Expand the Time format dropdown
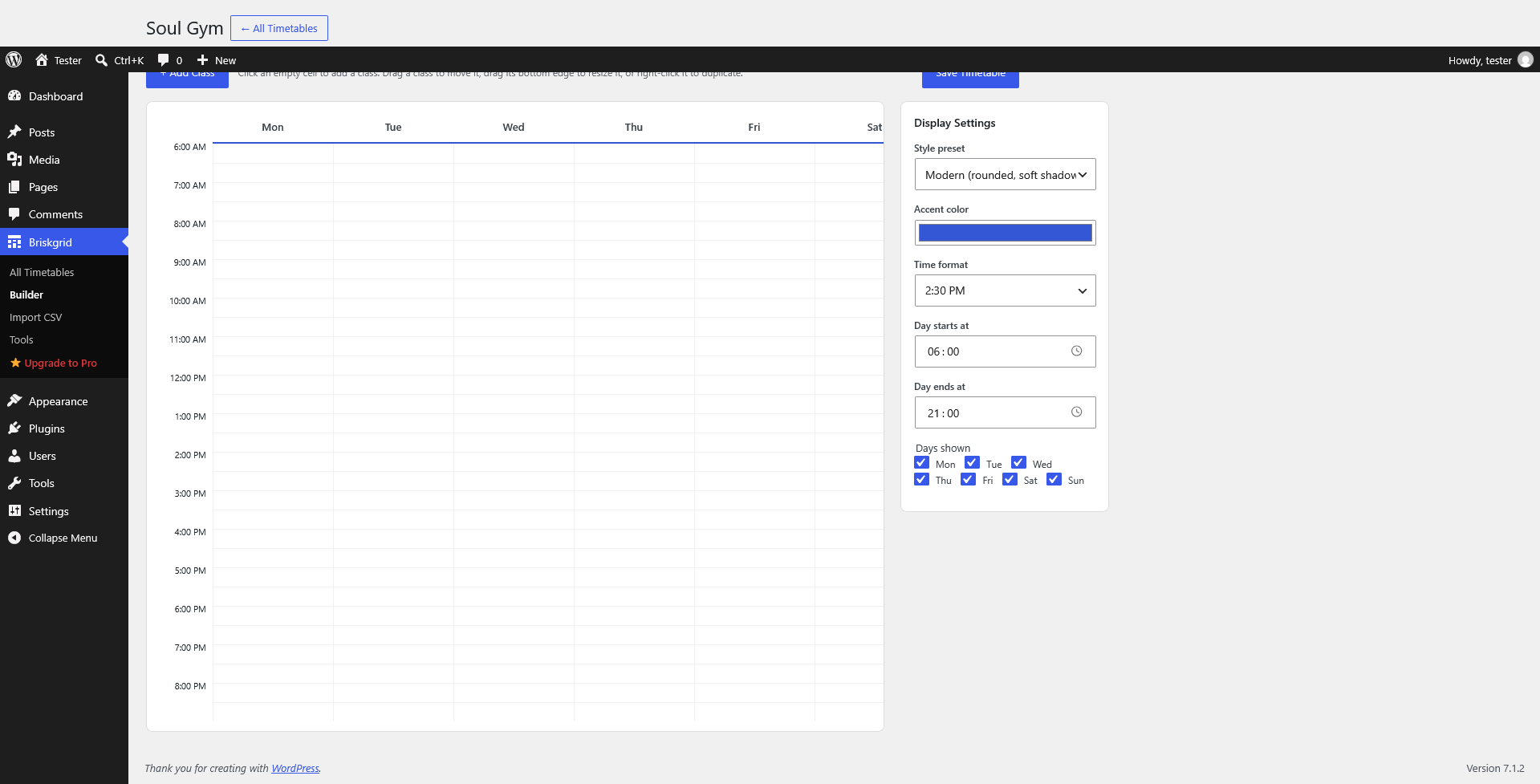This screenshot has height=784, width=1540. (1005, 290)
